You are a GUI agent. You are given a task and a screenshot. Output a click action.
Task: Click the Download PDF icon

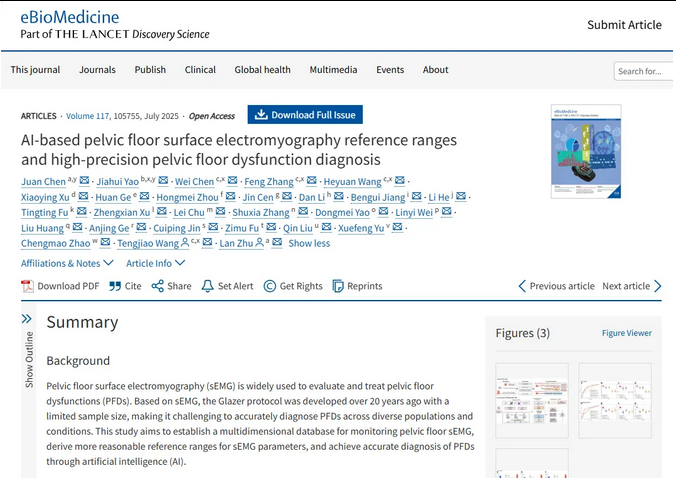click(28, 286)
